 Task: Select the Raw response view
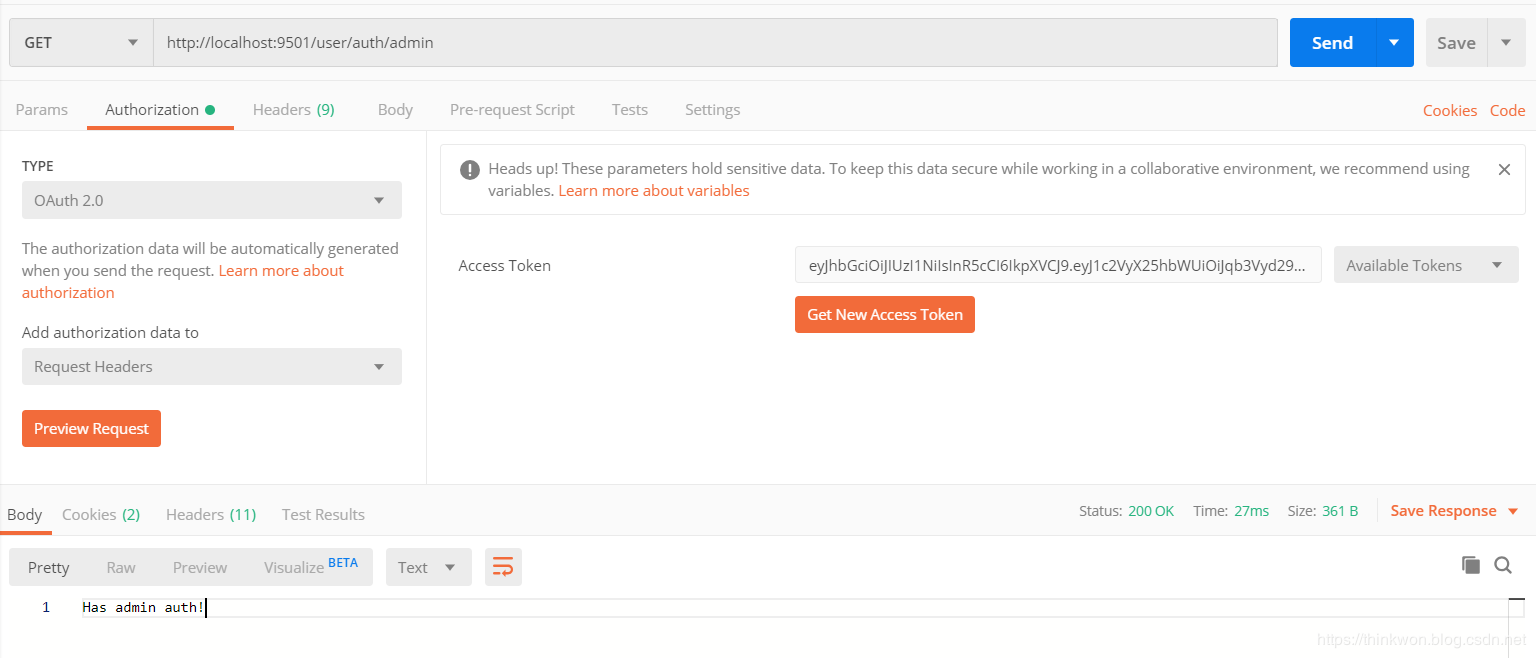coord(121,567)
